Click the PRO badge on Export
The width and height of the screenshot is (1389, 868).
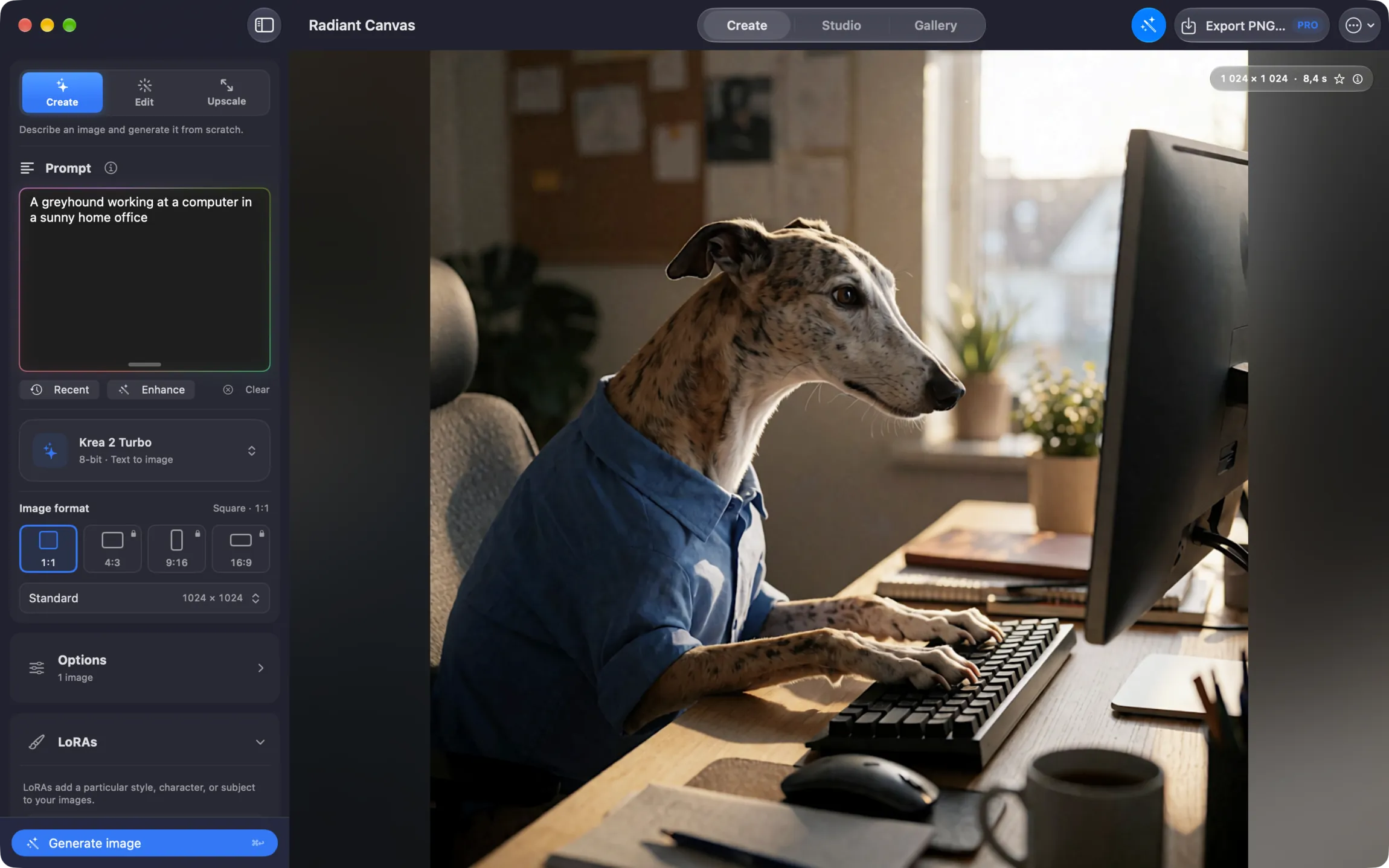pos(1307,25)
